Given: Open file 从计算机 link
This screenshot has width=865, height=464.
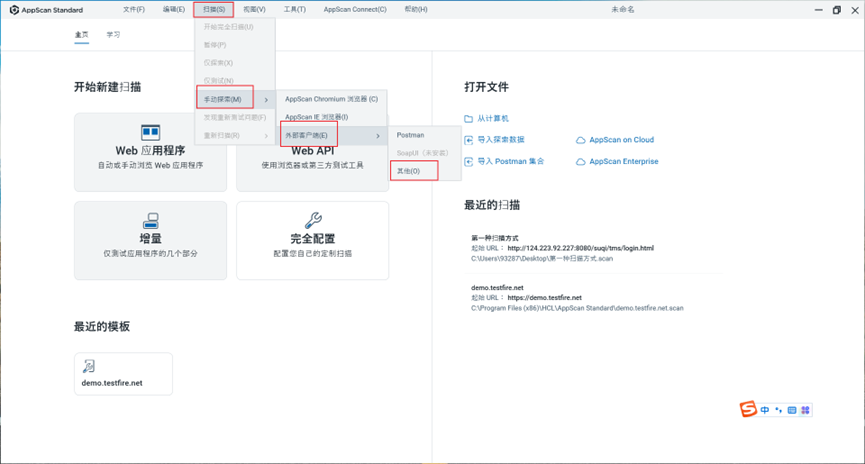Looking at the screenshot, I should pyautogui.click(x=493, y=119).
